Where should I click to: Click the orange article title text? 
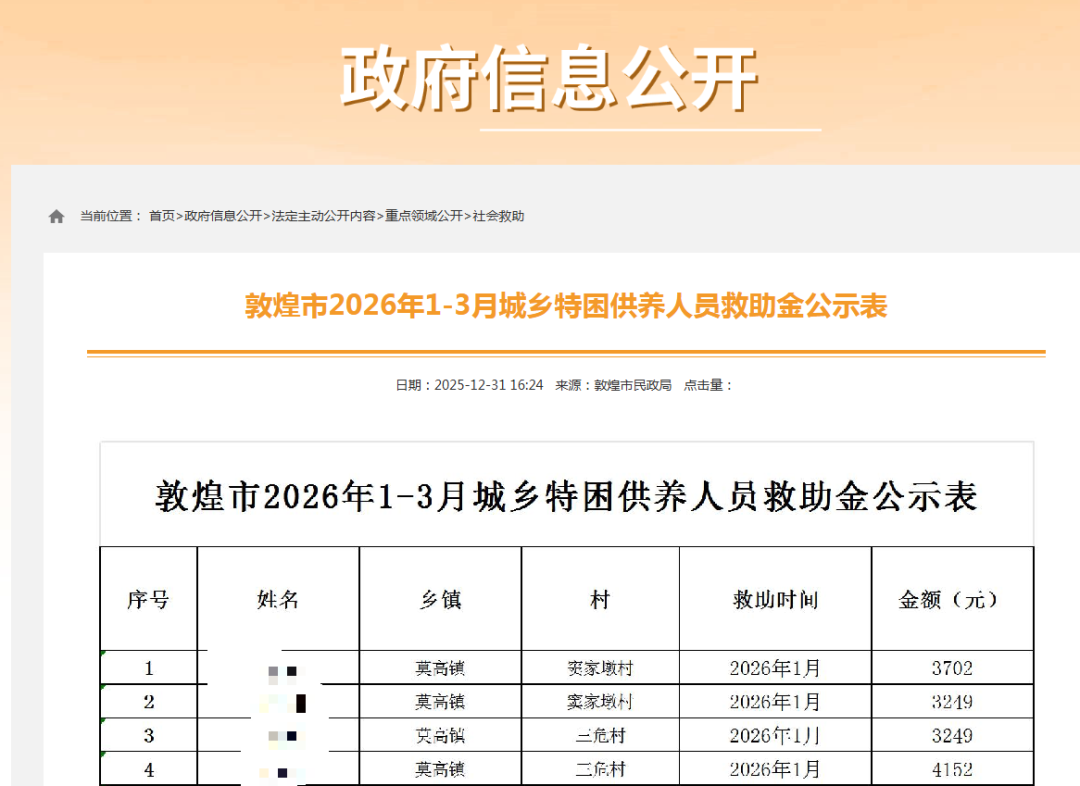click(566, 306)
